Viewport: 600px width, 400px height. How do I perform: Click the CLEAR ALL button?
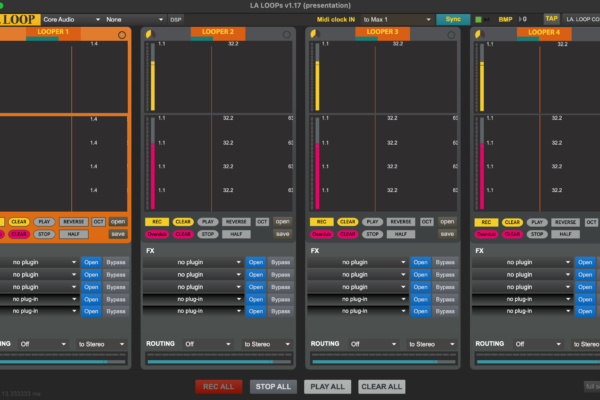tap(381, 386)
